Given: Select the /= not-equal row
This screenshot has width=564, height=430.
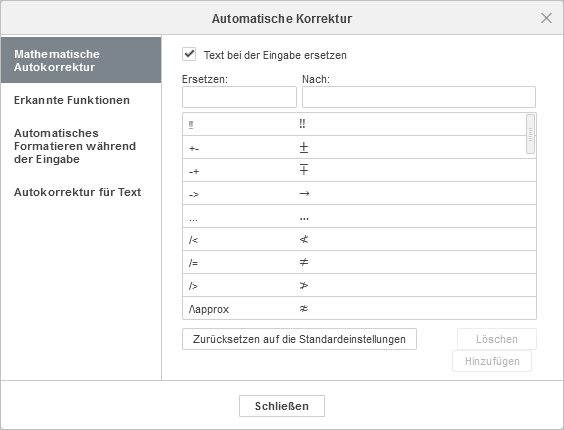Looking at the screenshot, I should pos(359,262).
